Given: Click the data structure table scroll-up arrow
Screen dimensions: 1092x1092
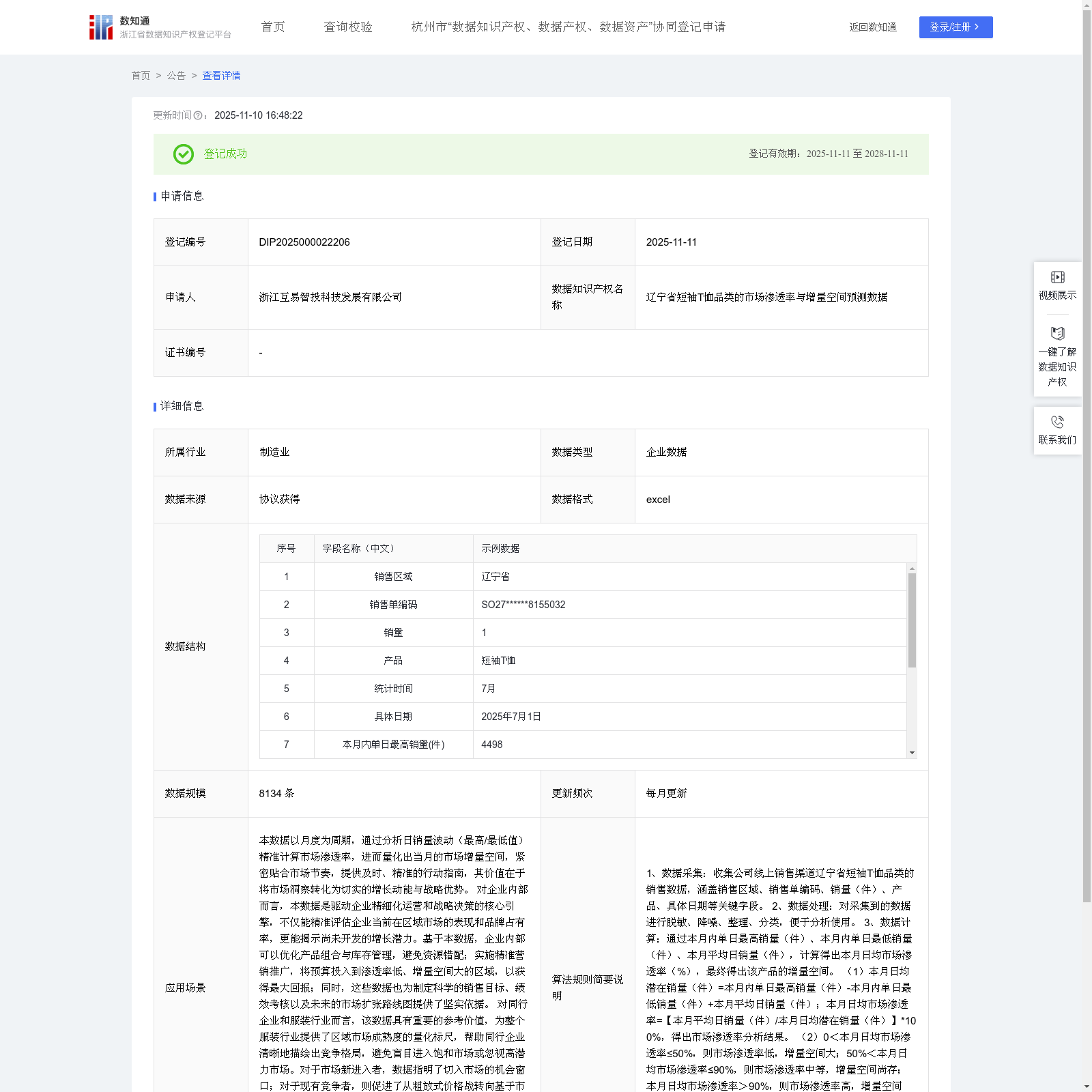Looking at the screenshot, I should click(x=912, y=568).
